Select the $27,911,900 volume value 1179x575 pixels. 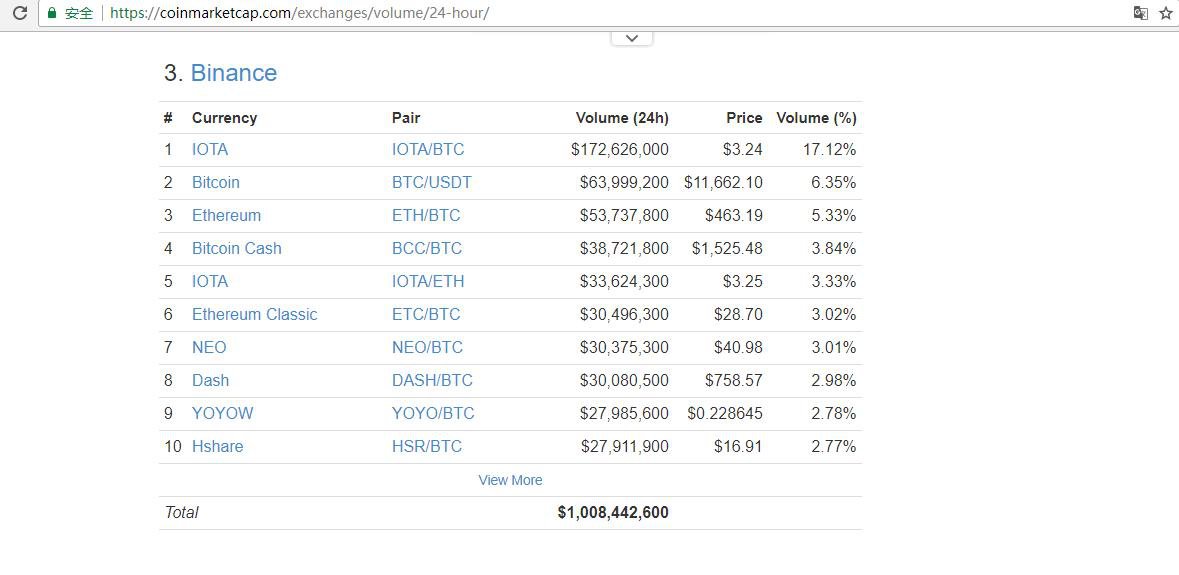click(x=625, y=446)
